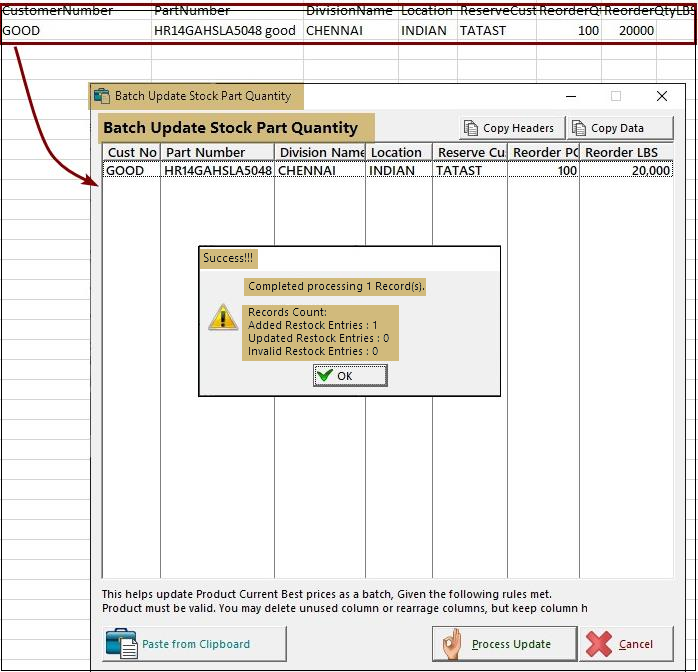Select the GOOD cell in the spreadsheet
Screen dimensions: 698x672
click(x=77, y=31)
